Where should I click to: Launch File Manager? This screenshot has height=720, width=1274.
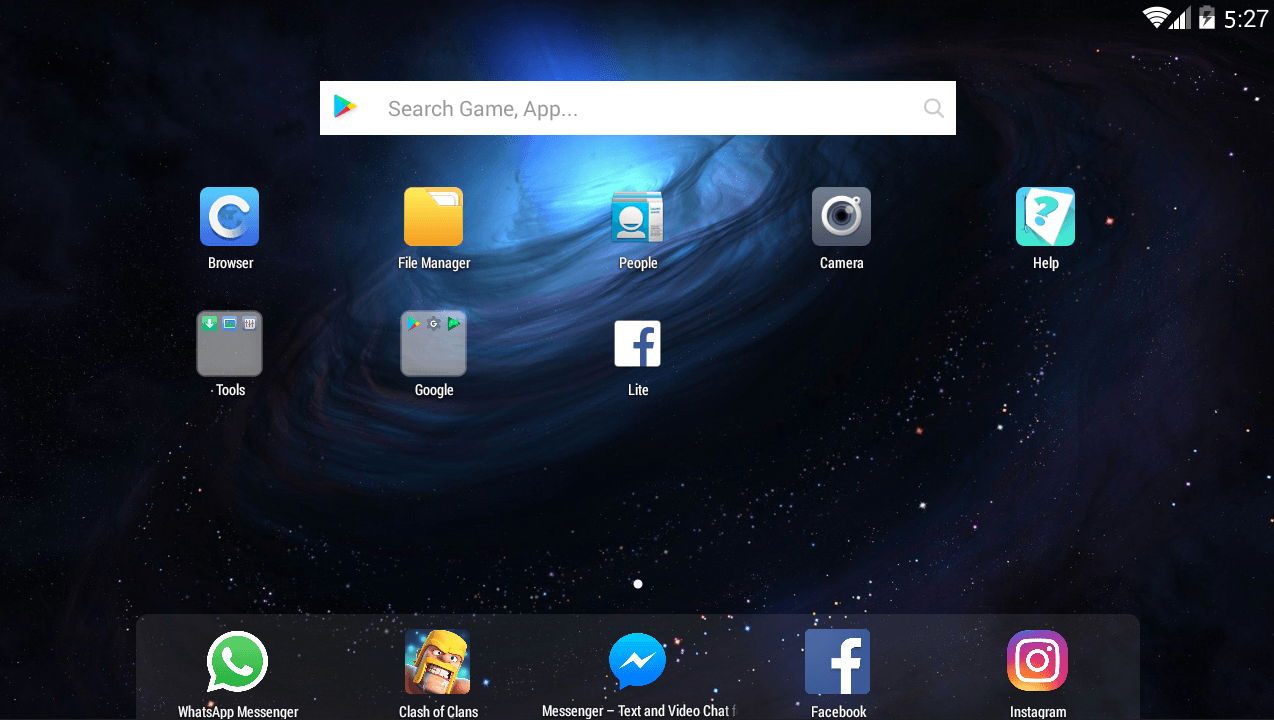pos(433,216)
